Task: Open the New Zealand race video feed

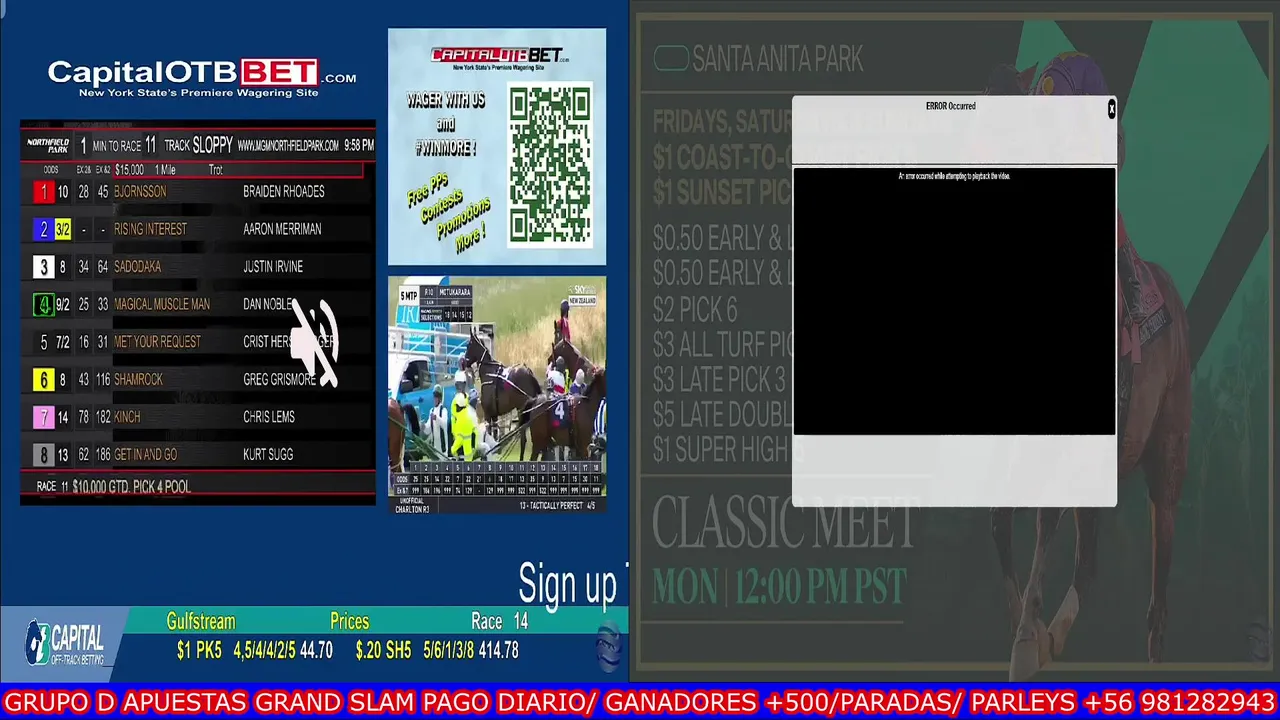Action: pos(497,395)
